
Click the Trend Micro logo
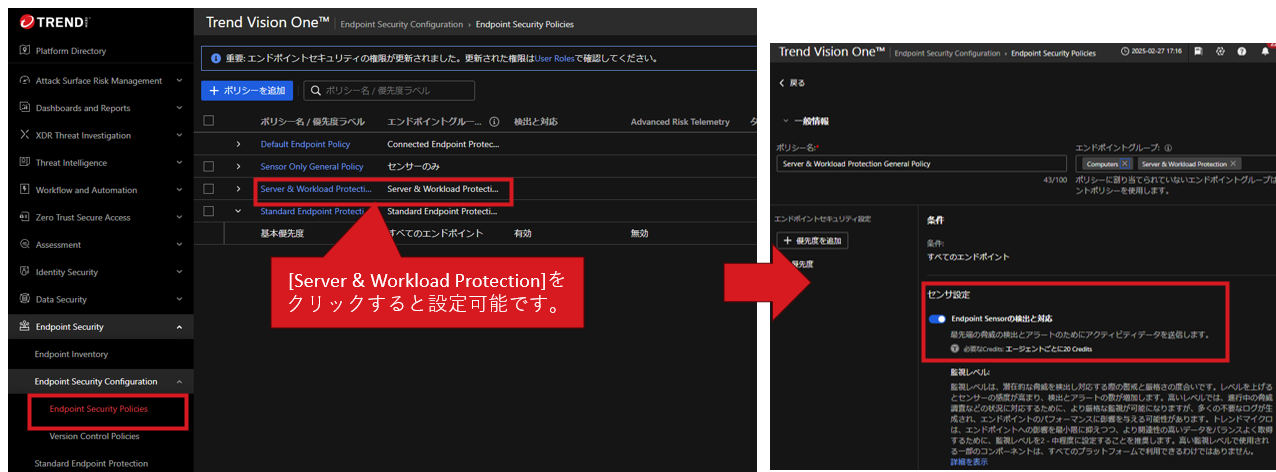pos(52,21)
